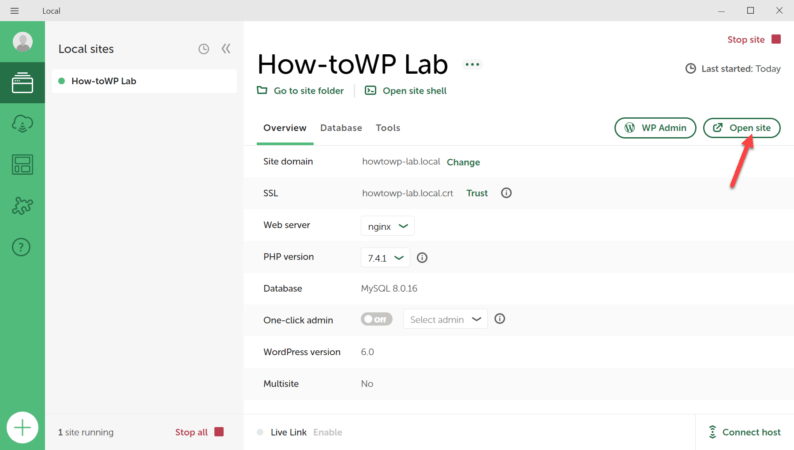
Task: Open Select admin dropdown
Action: tap(445, 319)
